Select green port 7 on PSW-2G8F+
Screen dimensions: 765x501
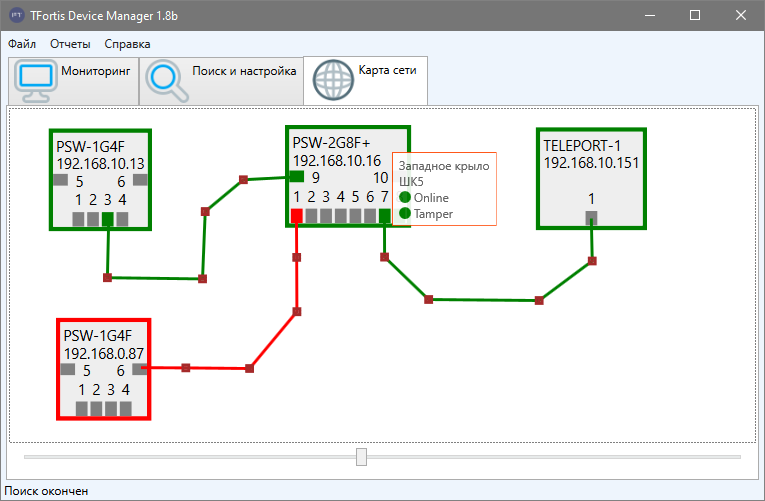coord(385,216)
